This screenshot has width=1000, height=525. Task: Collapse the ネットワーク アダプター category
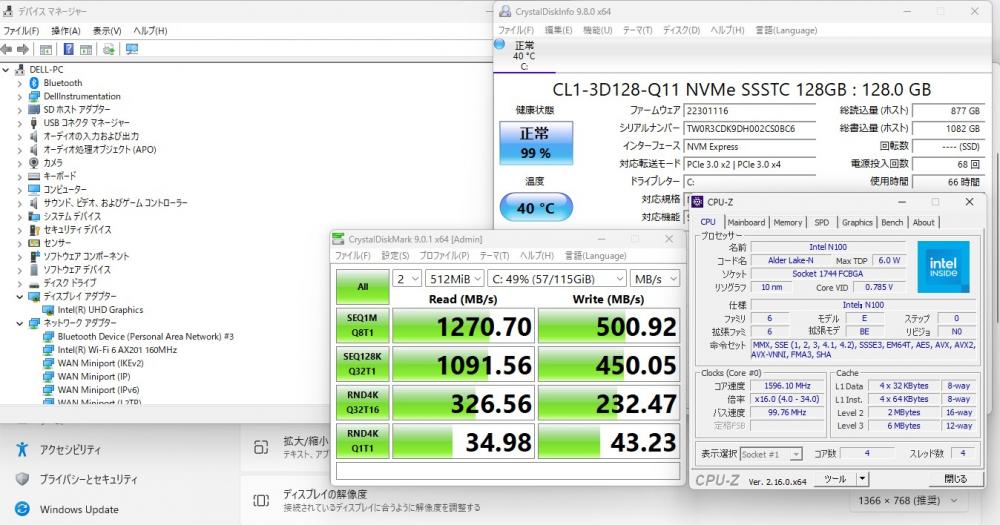pos(20,323)
